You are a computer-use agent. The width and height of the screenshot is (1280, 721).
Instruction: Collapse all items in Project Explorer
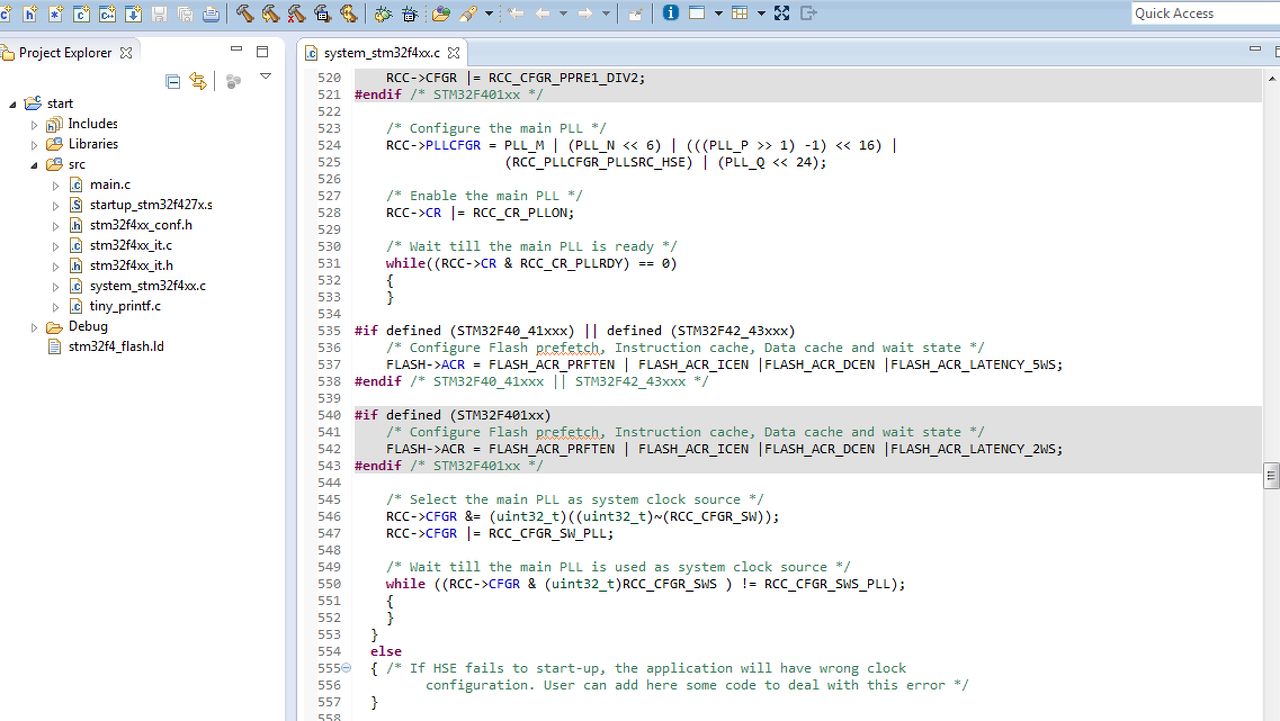pyautogui.click(x=173, y=81)
